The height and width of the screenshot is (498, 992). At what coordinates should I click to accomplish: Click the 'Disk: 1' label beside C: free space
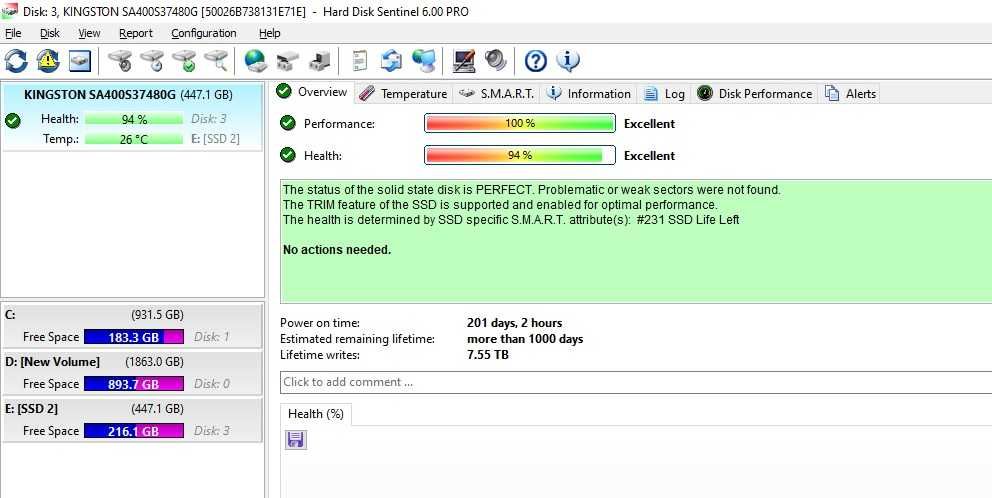212,337
